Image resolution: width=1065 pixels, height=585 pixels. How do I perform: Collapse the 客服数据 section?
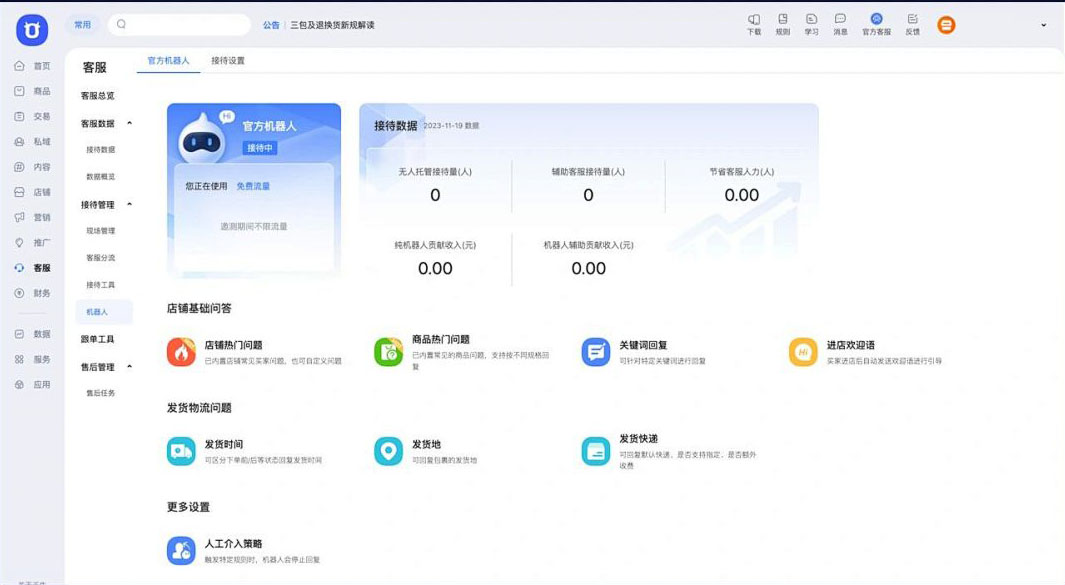130,124
